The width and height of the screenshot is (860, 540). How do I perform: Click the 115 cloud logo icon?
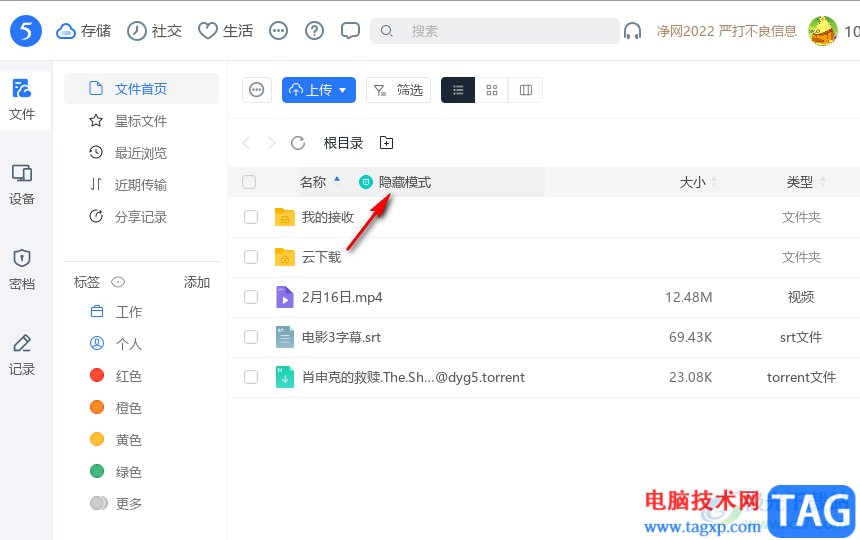(26, 31)
